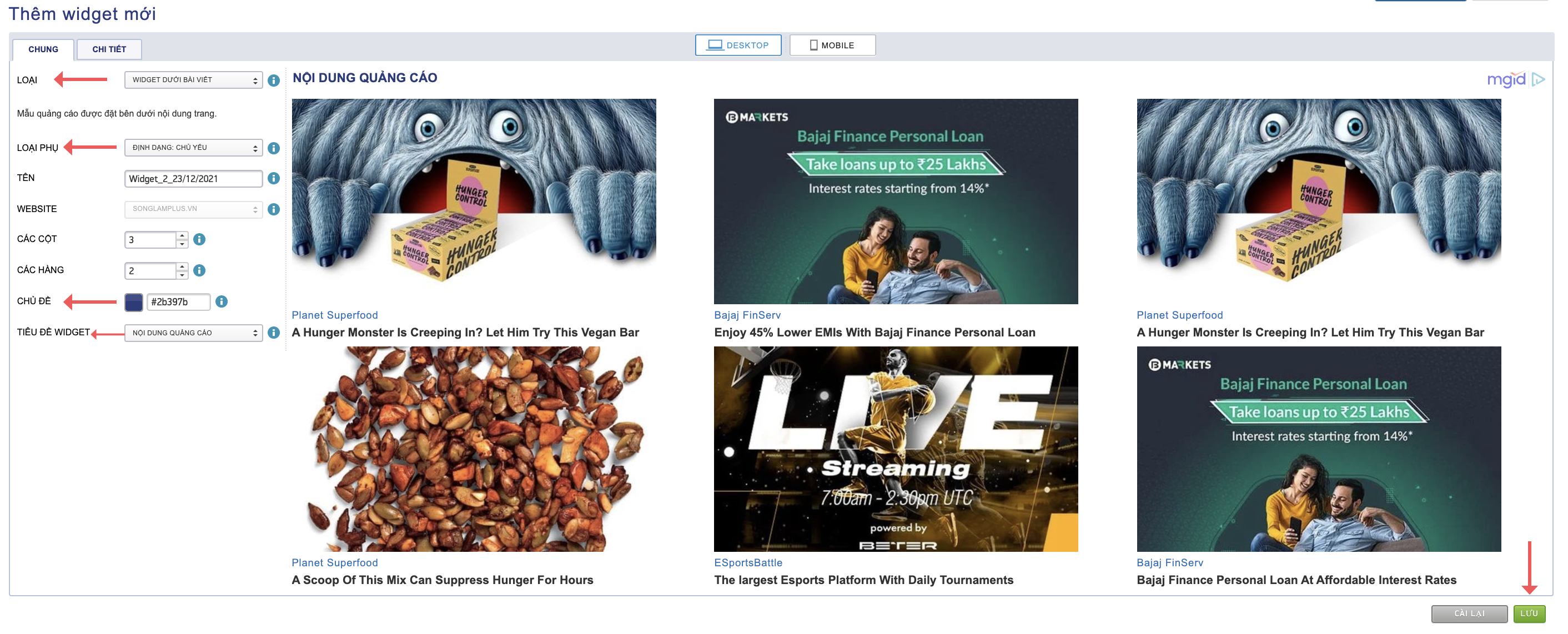Viewport: 1568px width, 634px height.
Task: Open the LOẠI PHỤ format dropdown
Action: [x=193, y=147]
